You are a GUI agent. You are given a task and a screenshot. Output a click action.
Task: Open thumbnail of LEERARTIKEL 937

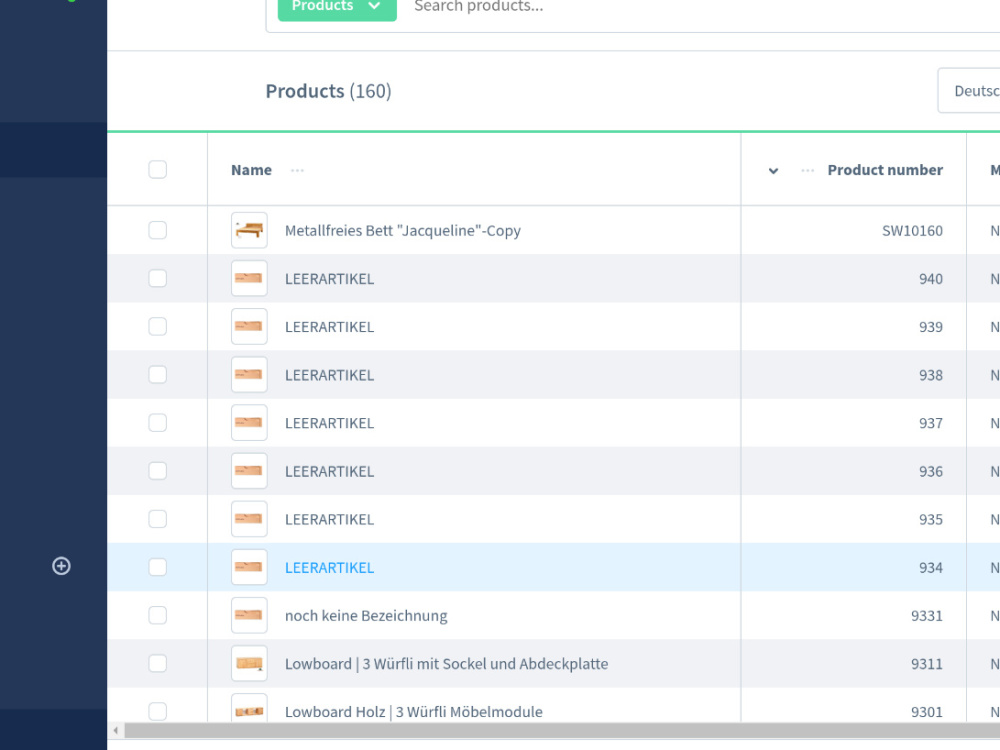click(249, 423)
